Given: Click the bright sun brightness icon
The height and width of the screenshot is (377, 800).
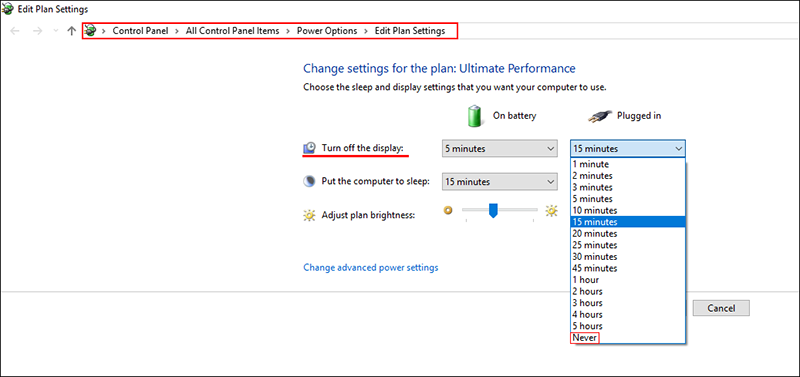Looking at the screenshot, I should click(552, 210).
